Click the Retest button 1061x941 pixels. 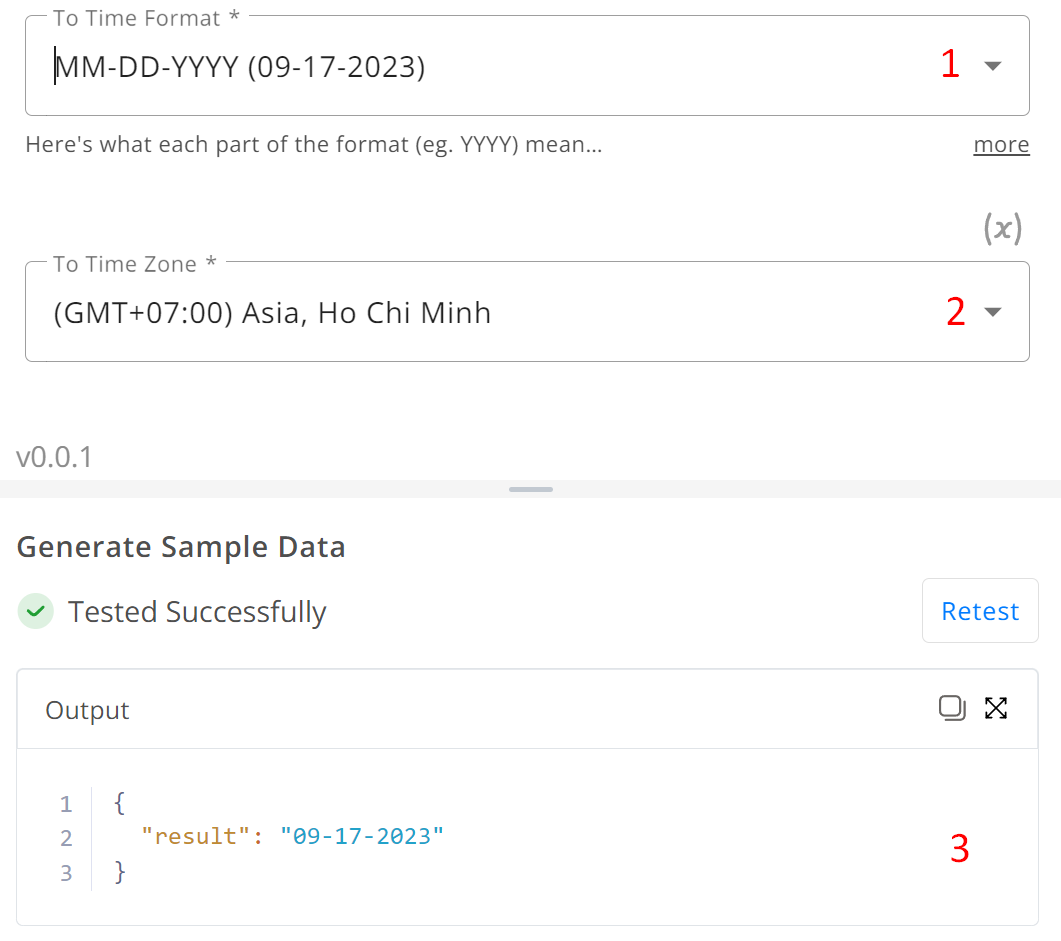pyautogui.click(x=980, y=611)
